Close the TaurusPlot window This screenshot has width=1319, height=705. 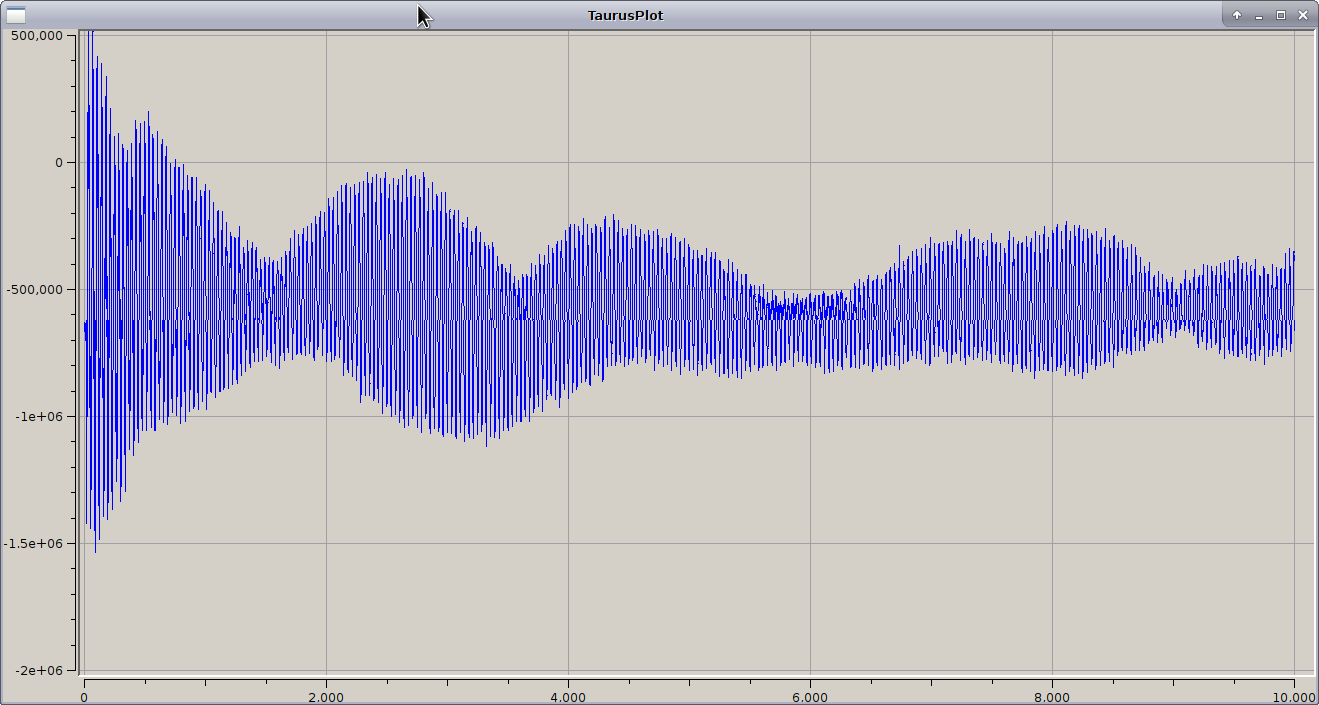[x=1303, y=15]
